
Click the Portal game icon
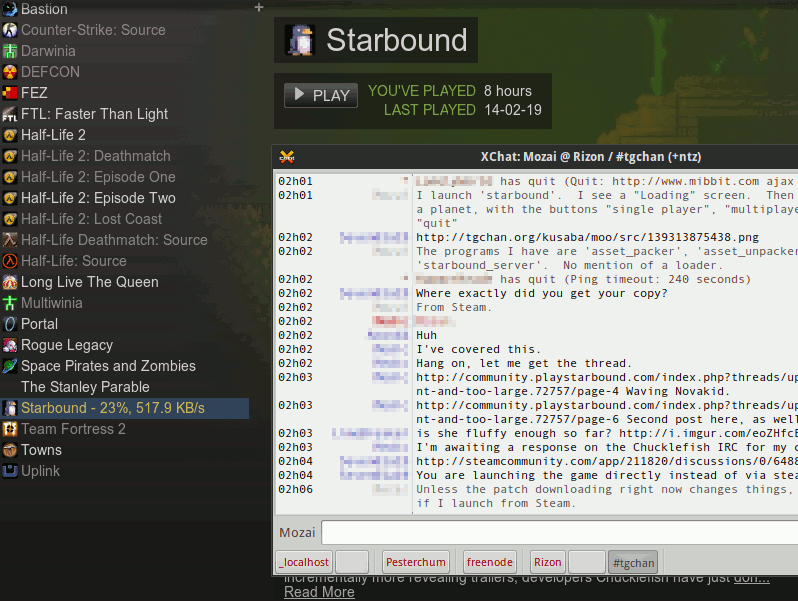pos(10,324)
